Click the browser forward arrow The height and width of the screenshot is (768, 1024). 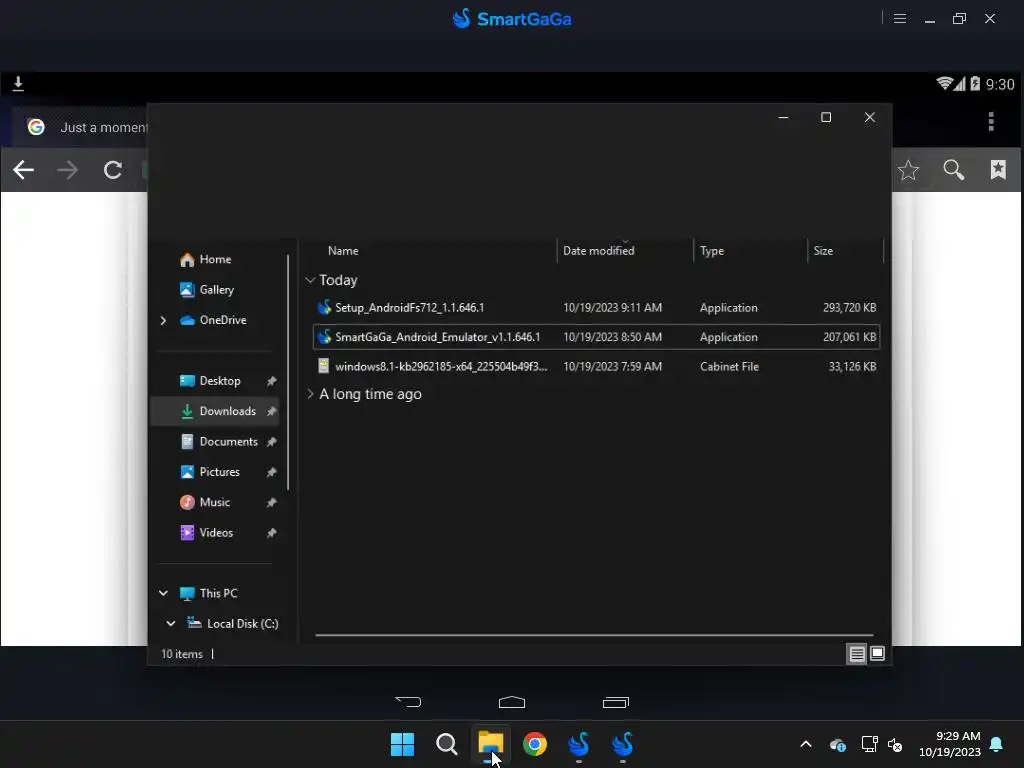[67, 170]
